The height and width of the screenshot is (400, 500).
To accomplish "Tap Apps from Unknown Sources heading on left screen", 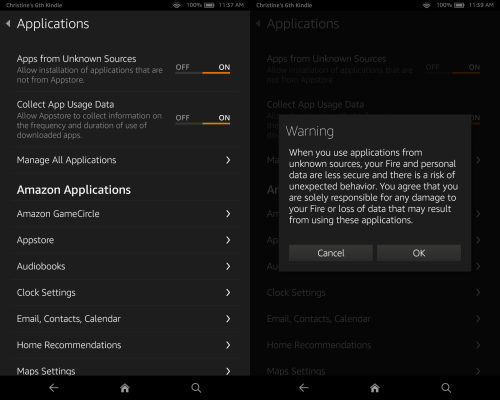I will (x=76, y=59).
